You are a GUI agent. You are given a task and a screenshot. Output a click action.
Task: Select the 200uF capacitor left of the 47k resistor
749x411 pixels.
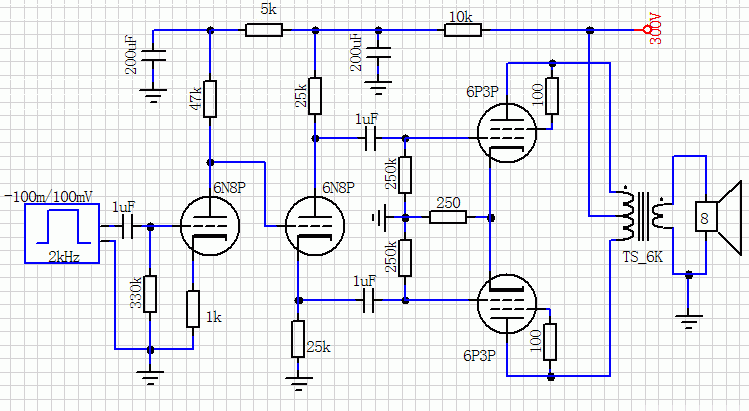pos(152,56)
